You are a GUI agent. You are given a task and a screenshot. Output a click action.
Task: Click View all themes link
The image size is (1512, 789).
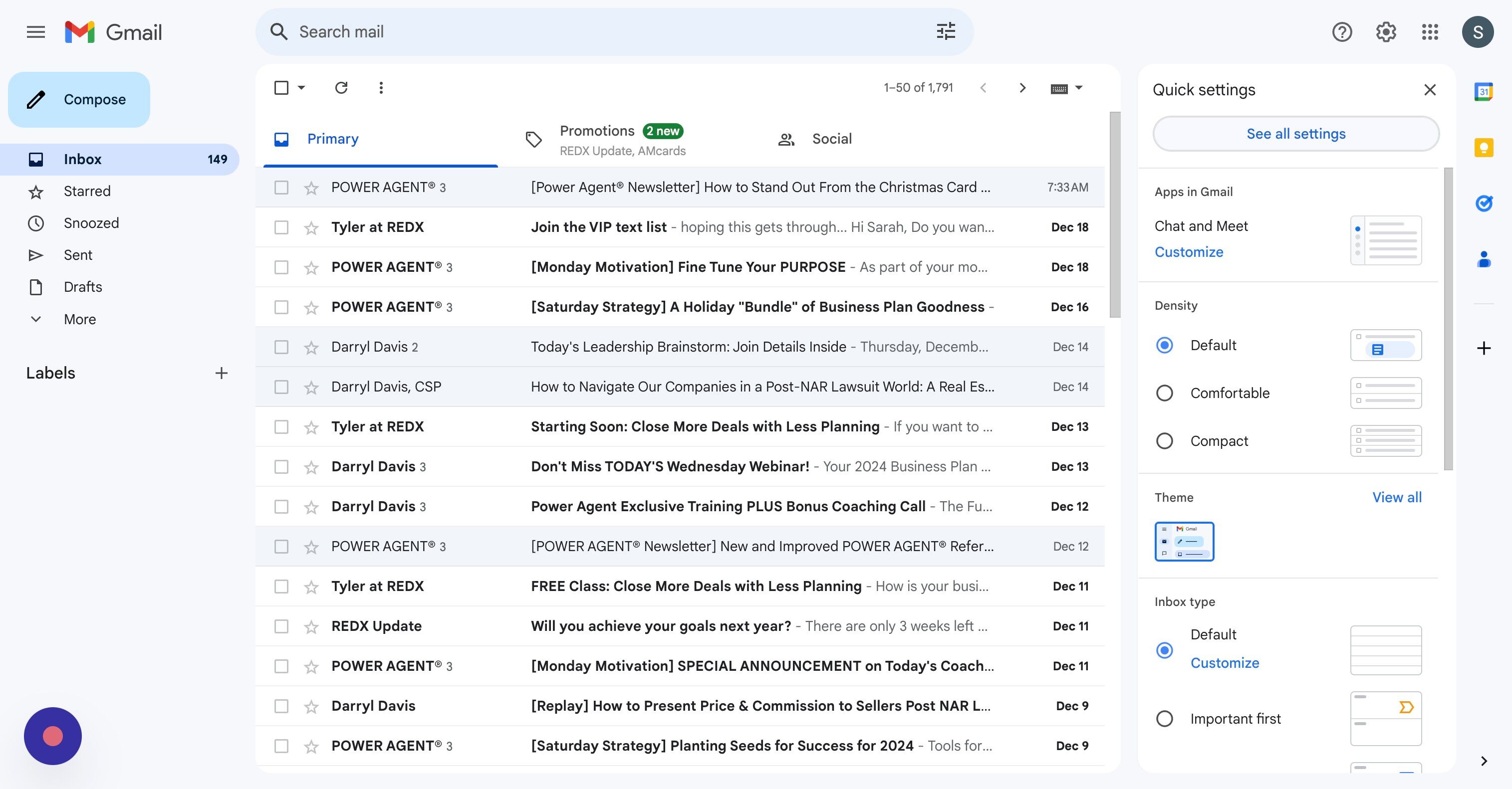point(1396,497)
